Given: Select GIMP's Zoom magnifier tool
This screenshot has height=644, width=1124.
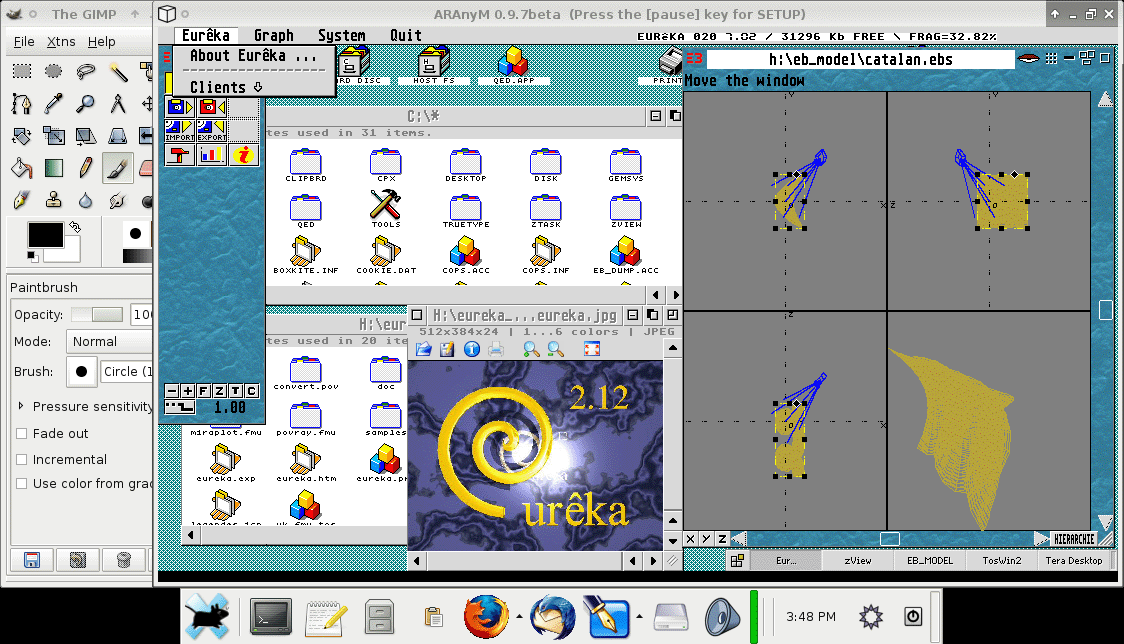Looking at the screenshot, I should coord(86,104).
